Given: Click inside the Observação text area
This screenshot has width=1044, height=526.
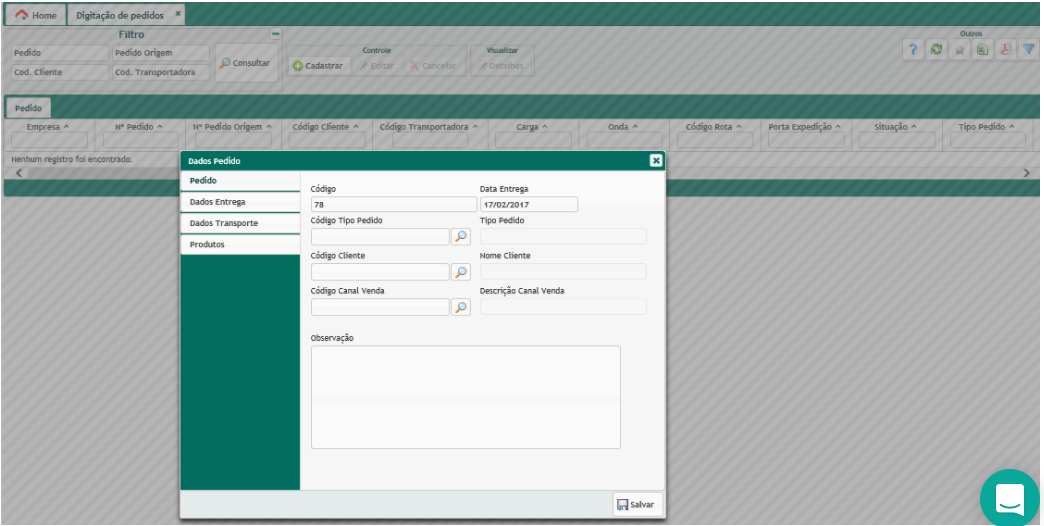Looking at the screenshot, I should 465,397.
